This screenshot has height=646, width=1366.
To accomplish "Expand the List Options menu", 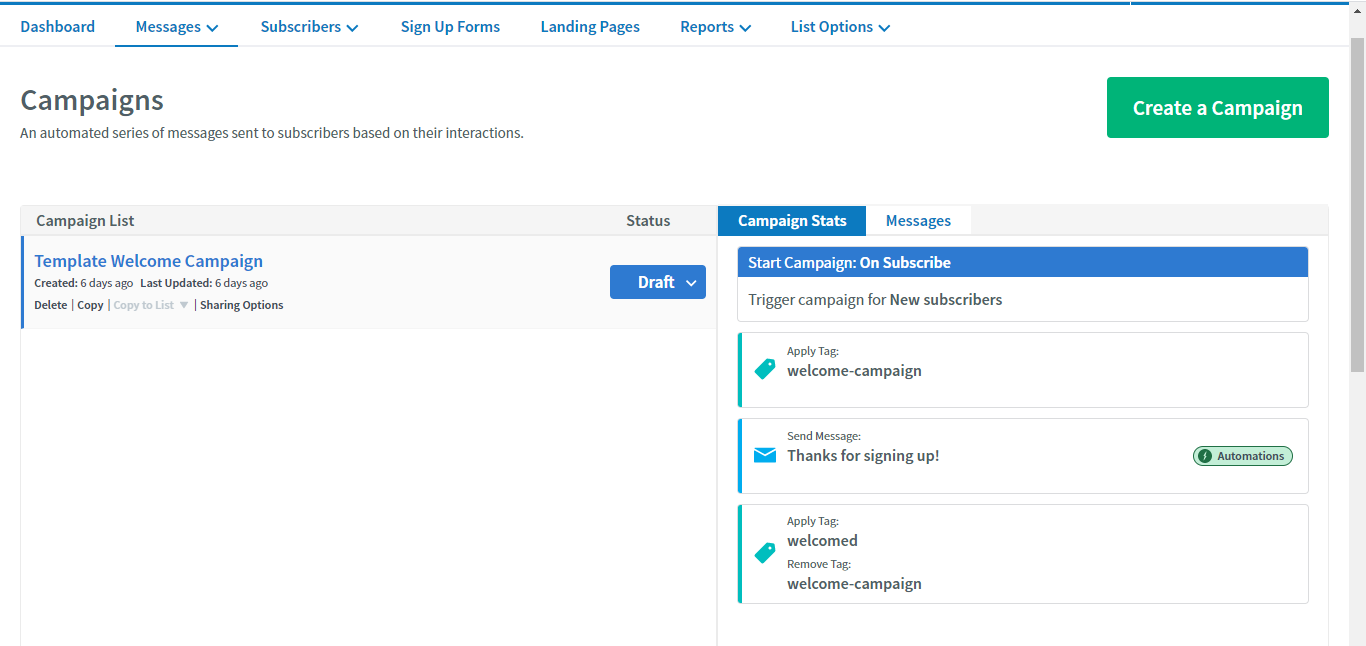I will click(840, 27).
